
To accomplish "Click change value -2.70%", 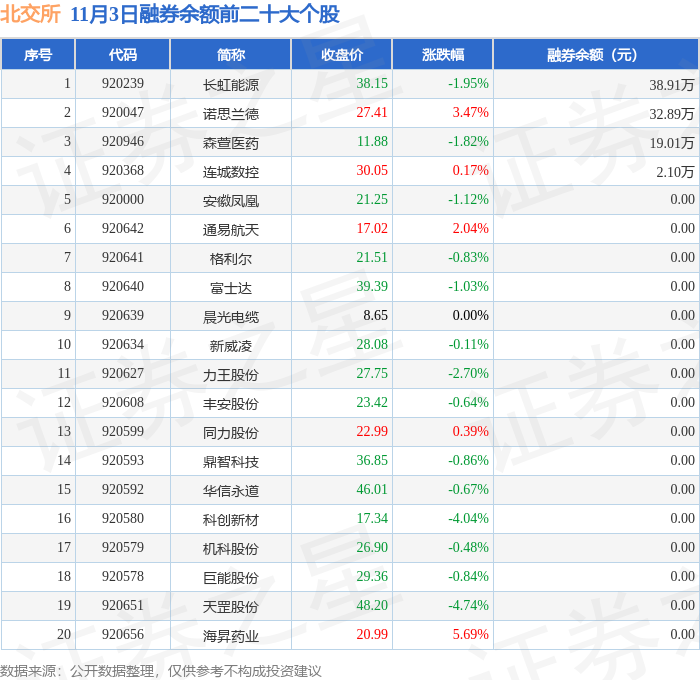I will pos(468,374).
